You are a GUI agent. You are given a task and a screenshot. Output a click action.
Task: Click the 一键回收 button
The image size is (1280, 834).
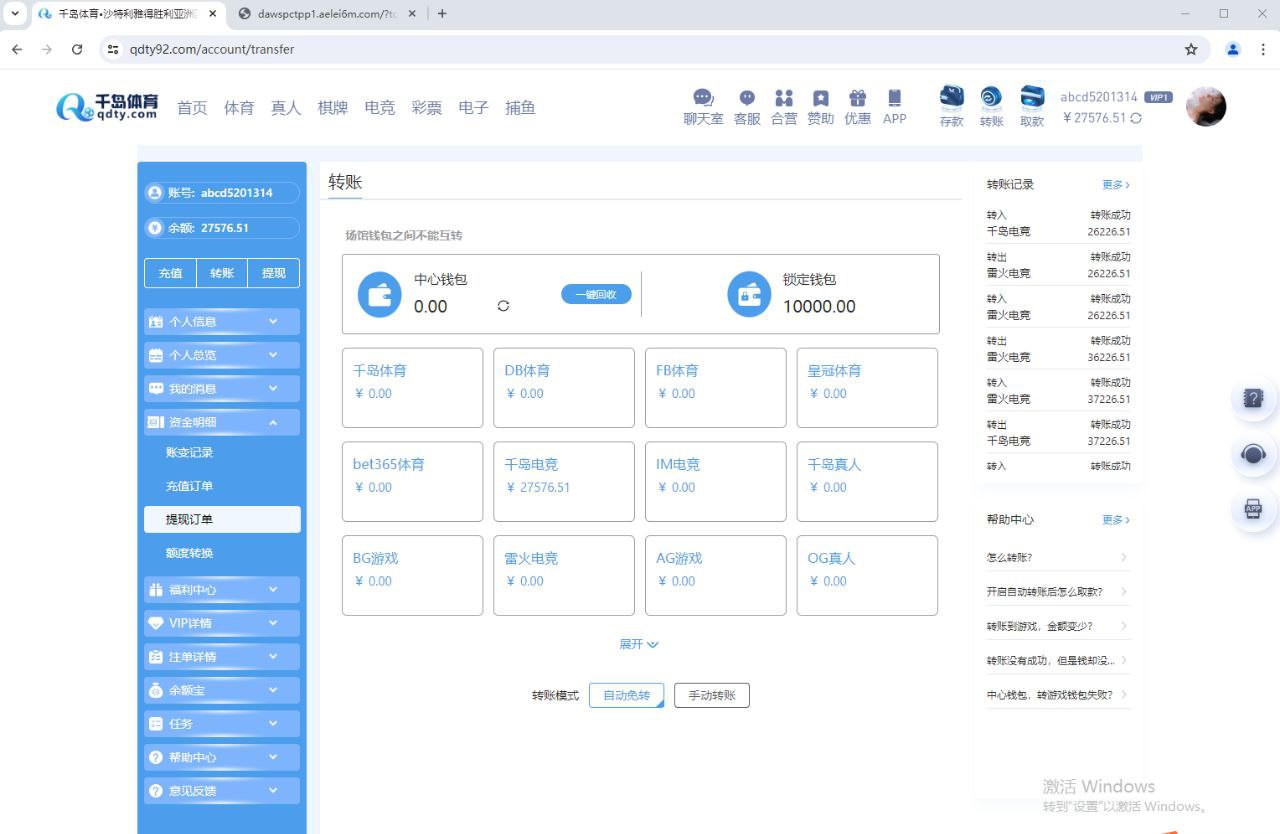[x=596, y=294]
